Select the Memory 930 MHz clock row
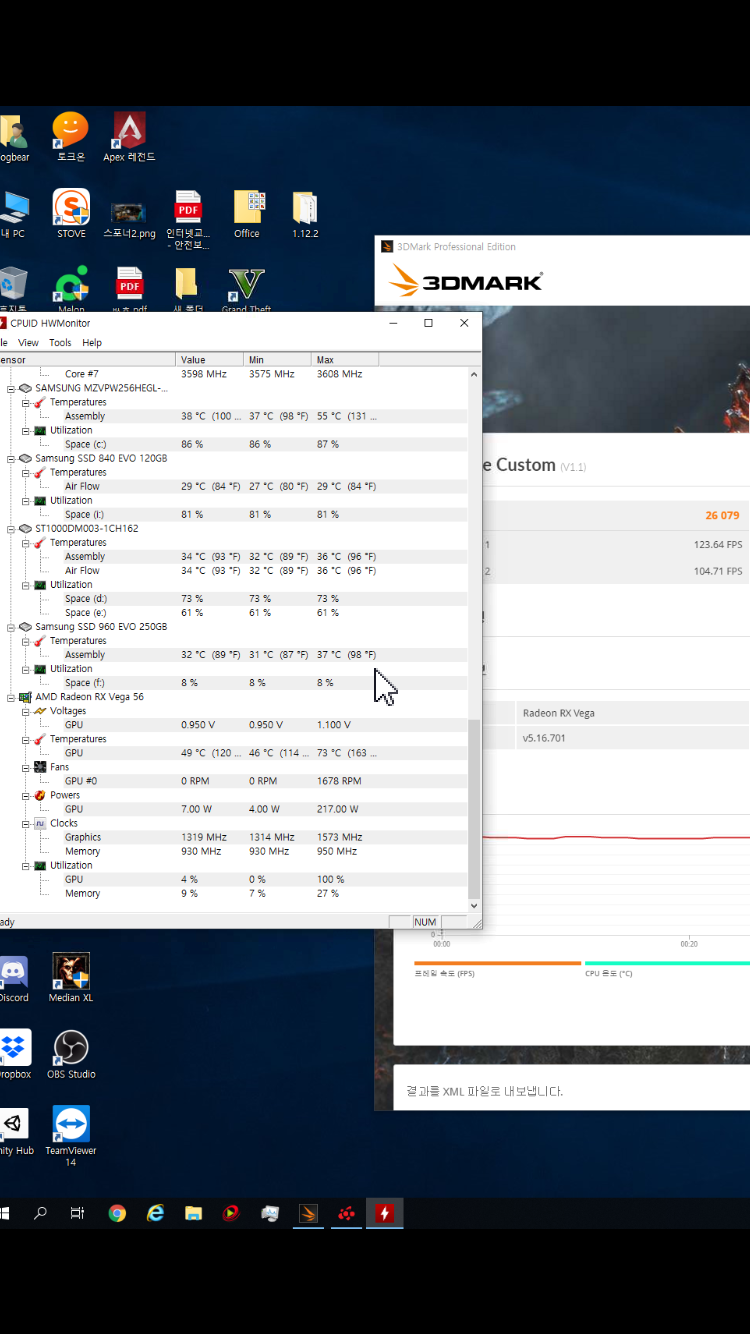The height and width of the screenshot is (1334, 750). click(233, 851)
